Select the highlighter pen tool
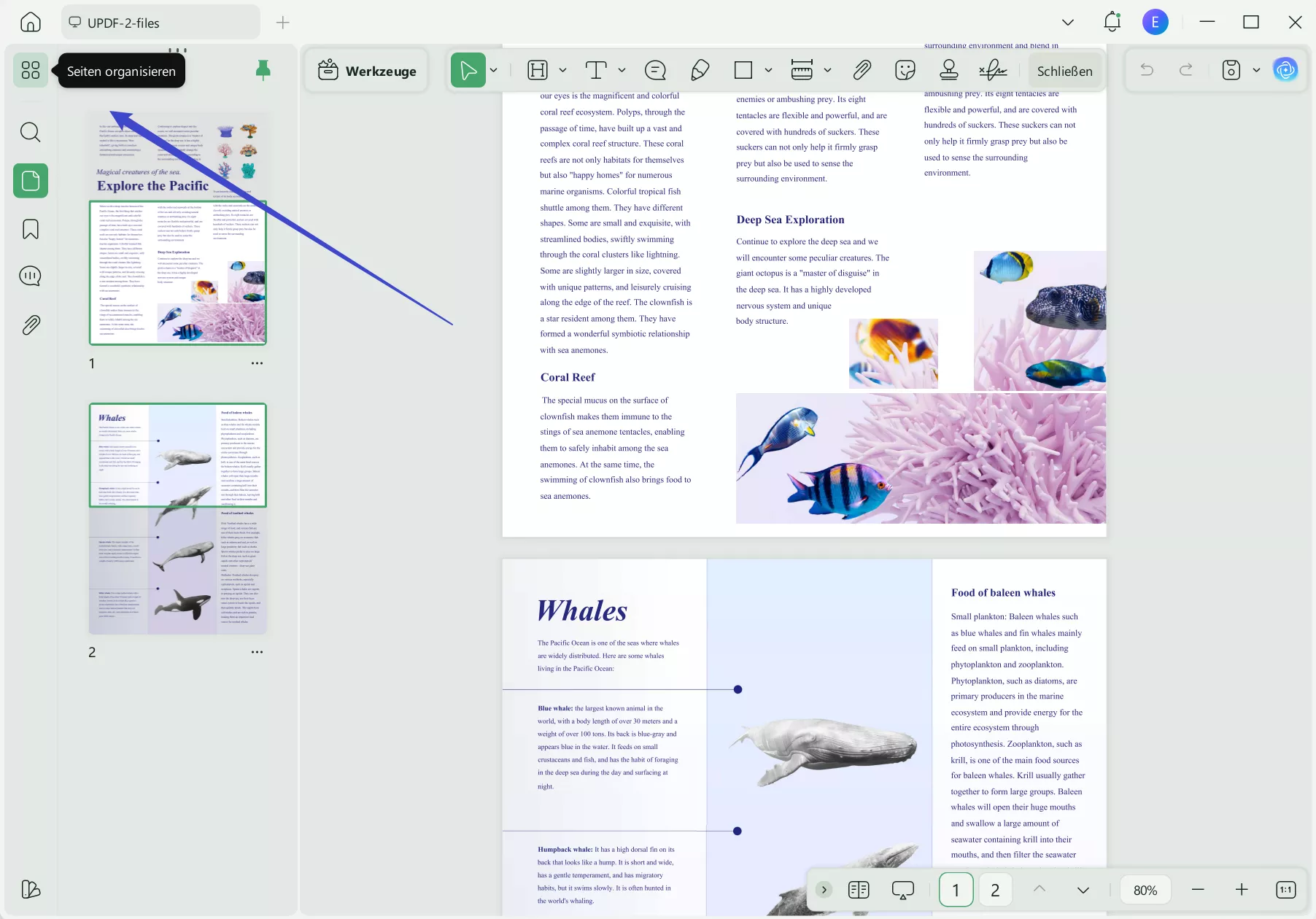Image resolution: width=1316 pixels, height=919 pixels. coord(700,70)
